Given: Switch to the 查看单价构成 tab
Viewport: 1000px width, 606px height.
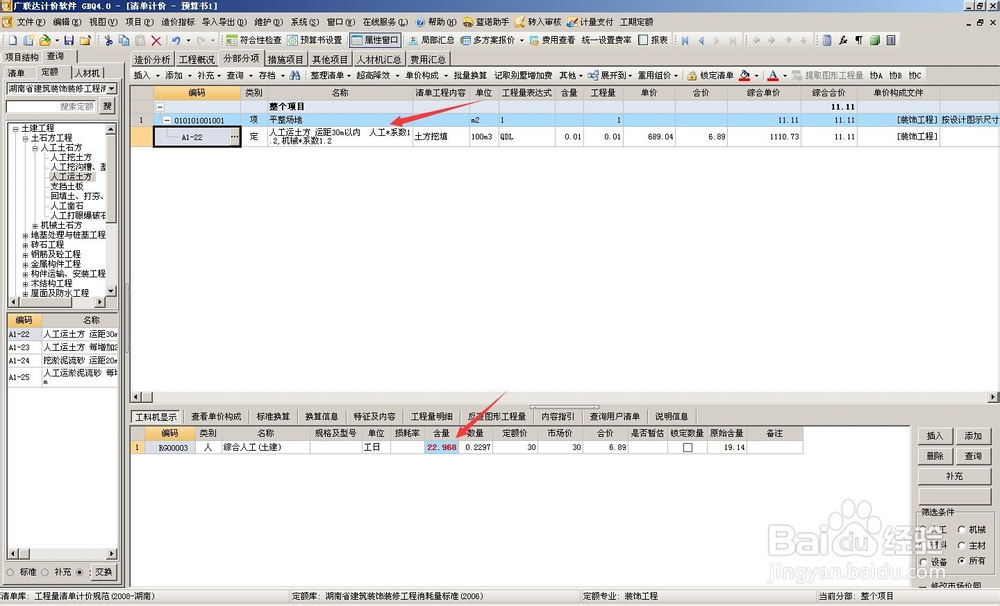Looking at the screenshot, I should click(216, 417).
